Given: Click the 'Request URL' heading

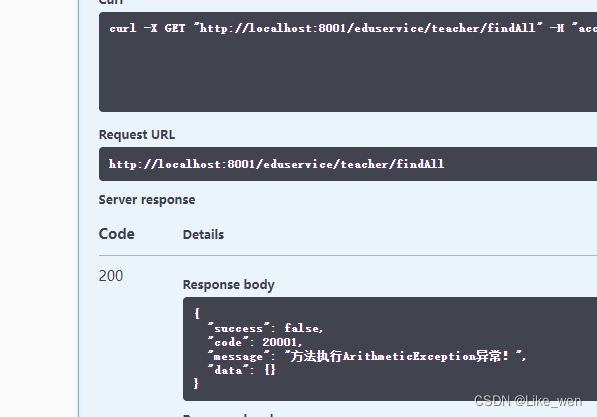Looking at the screenshot, I should [x=137, y=135].
